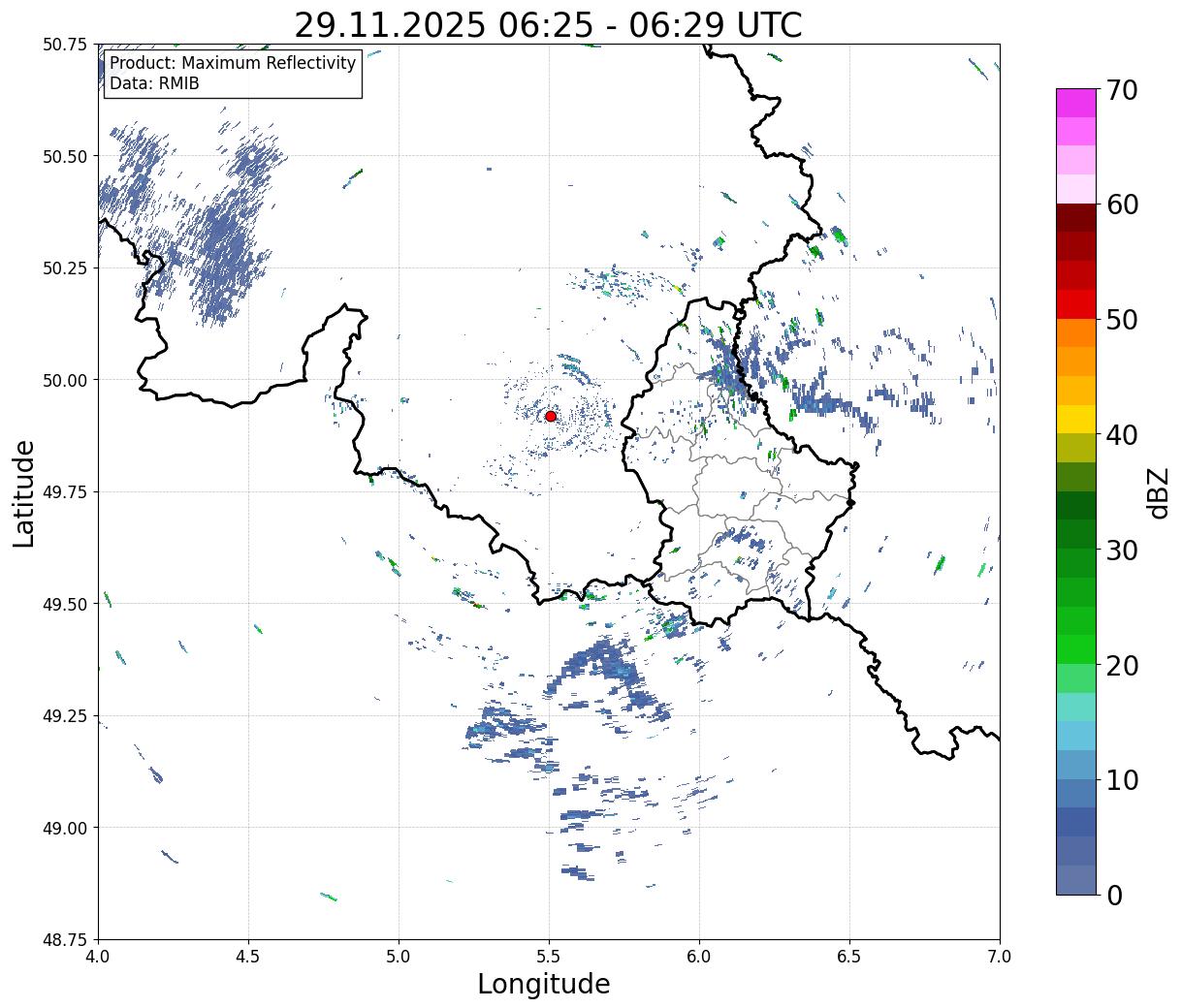Click the colorbar tick label 50
This screenshot has height=1008, width=1182.
click(x=1121, y=320)
